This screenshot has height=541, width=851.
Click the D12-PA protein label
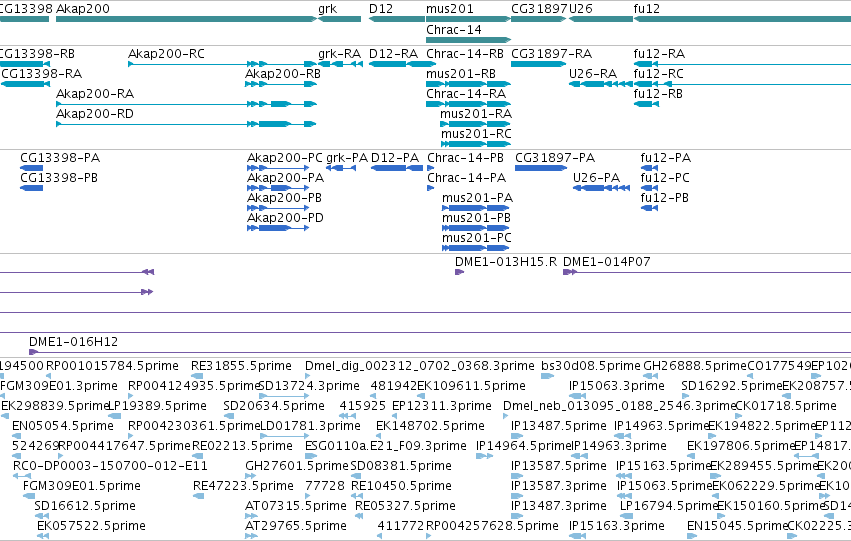[395, 158]
